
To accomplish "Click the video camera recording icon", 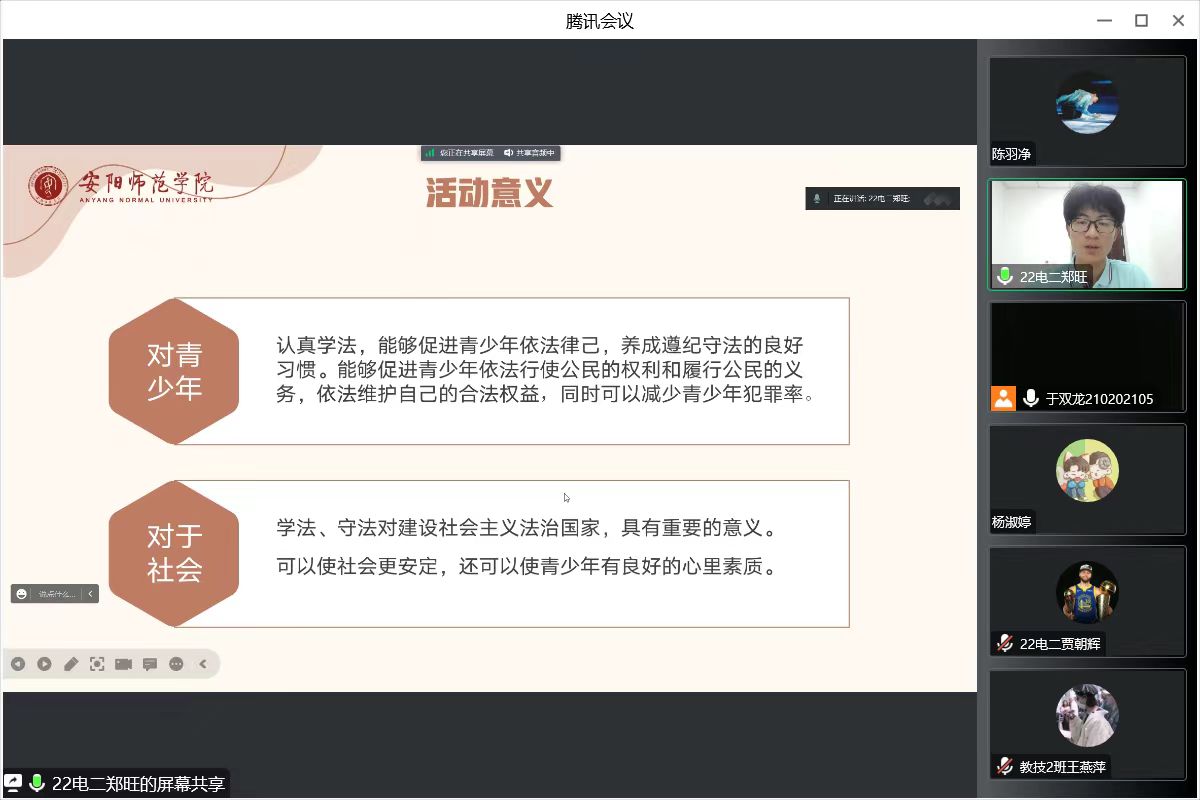I will coord(123,664).
